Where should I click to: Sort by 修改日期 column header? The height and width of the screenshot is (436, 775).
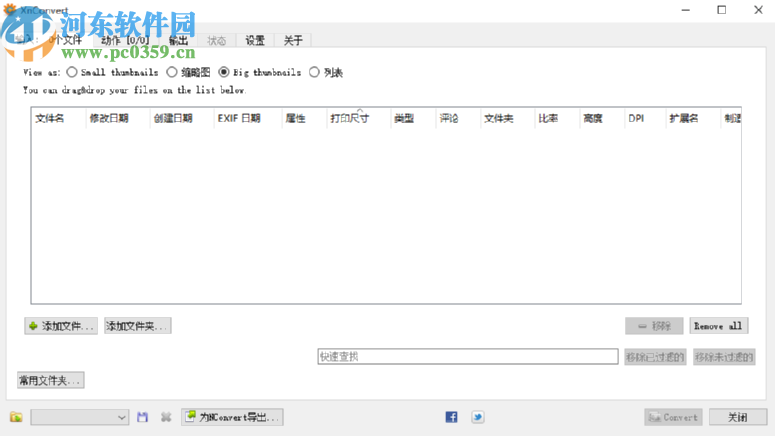coord(117,119)
